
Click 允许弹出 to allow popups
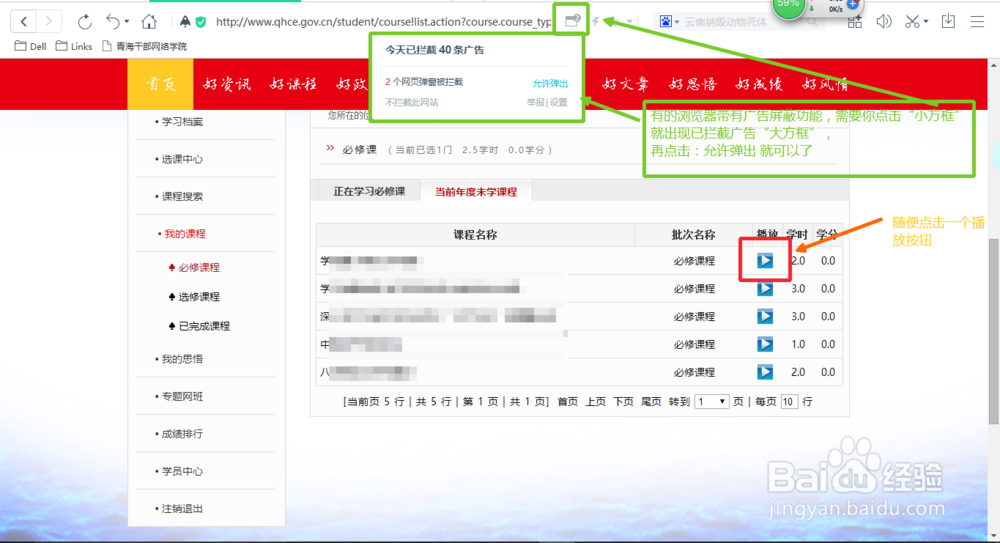pyautogui.click(x=550, y=83)
